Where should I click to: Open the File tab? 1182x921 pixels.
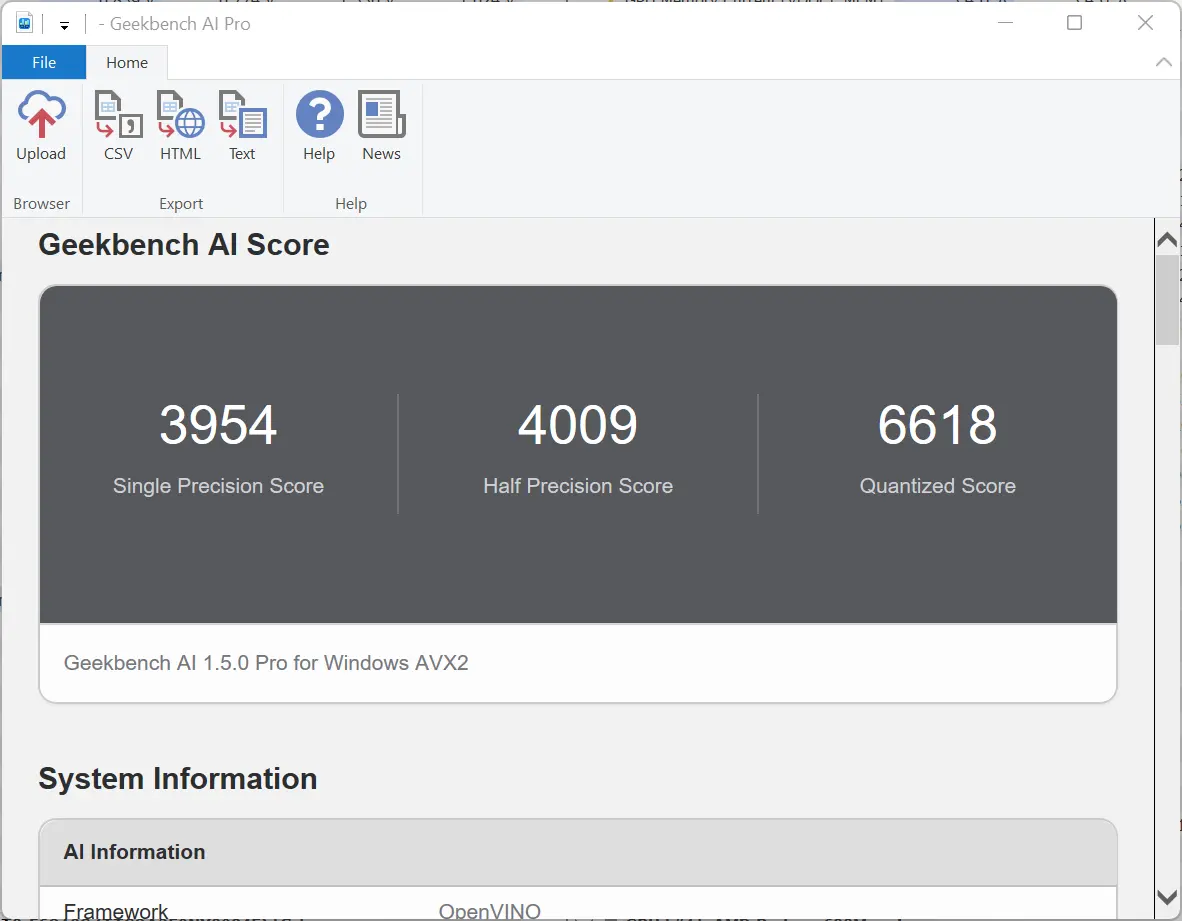[44, 62]
